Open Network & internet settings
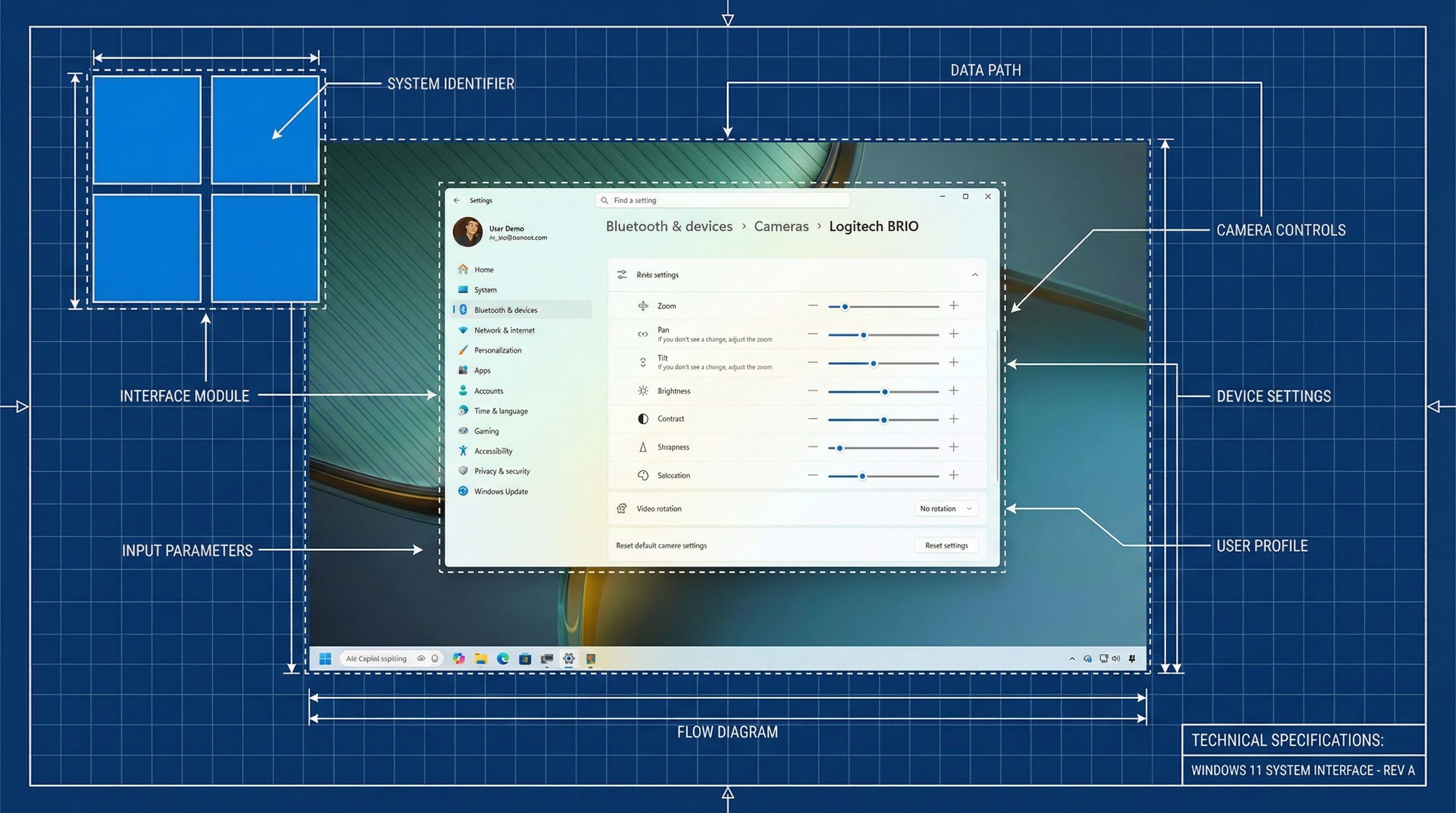Screen dimensions: 1456x813 (504, 330)
